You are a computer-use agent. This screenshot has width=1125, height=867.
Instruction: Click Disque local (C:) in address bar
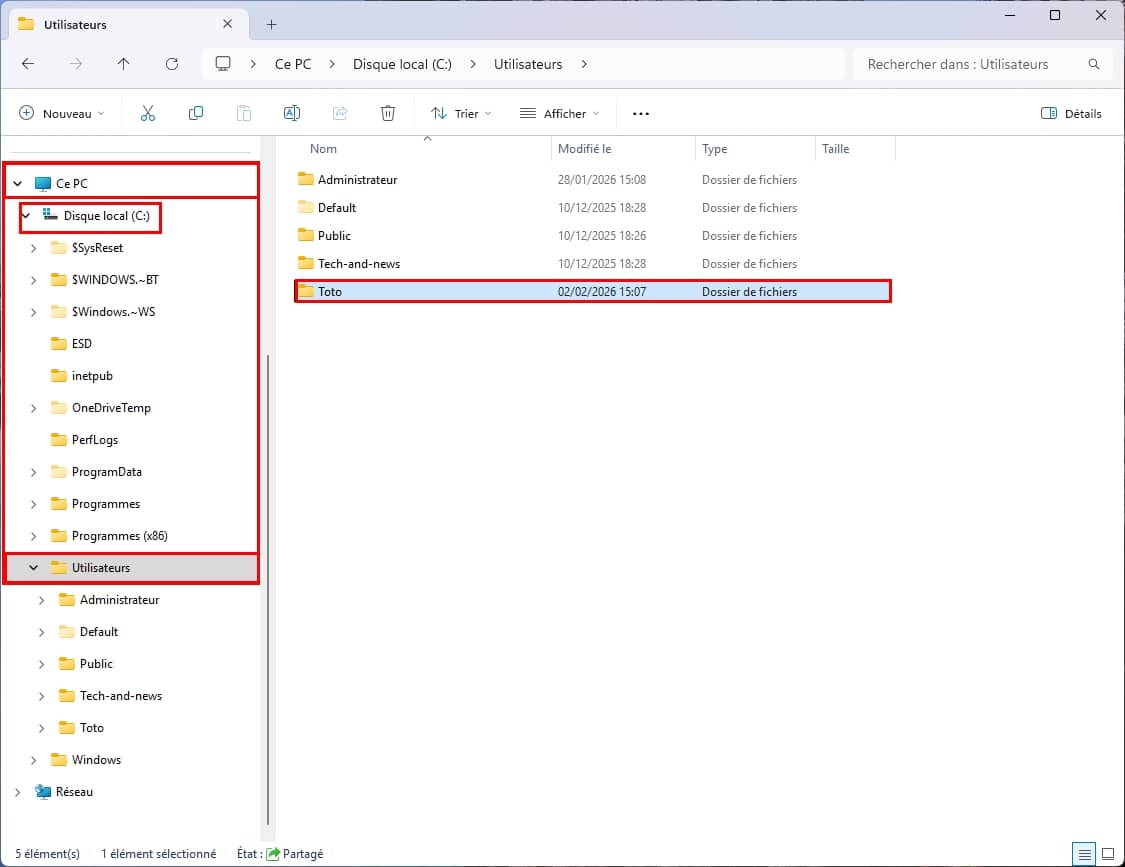[402, 64]
